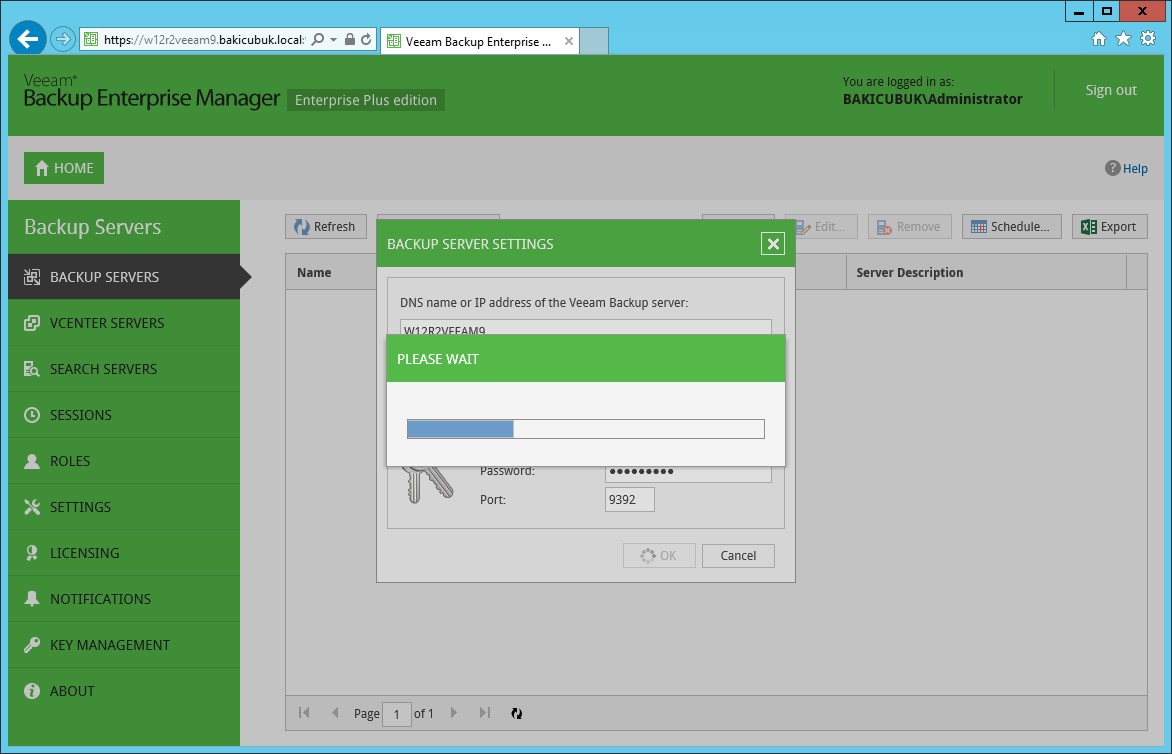Click the security padlock icon in address bar
Viewport: 1172px width, 754px height.
[x=350, y=40]
